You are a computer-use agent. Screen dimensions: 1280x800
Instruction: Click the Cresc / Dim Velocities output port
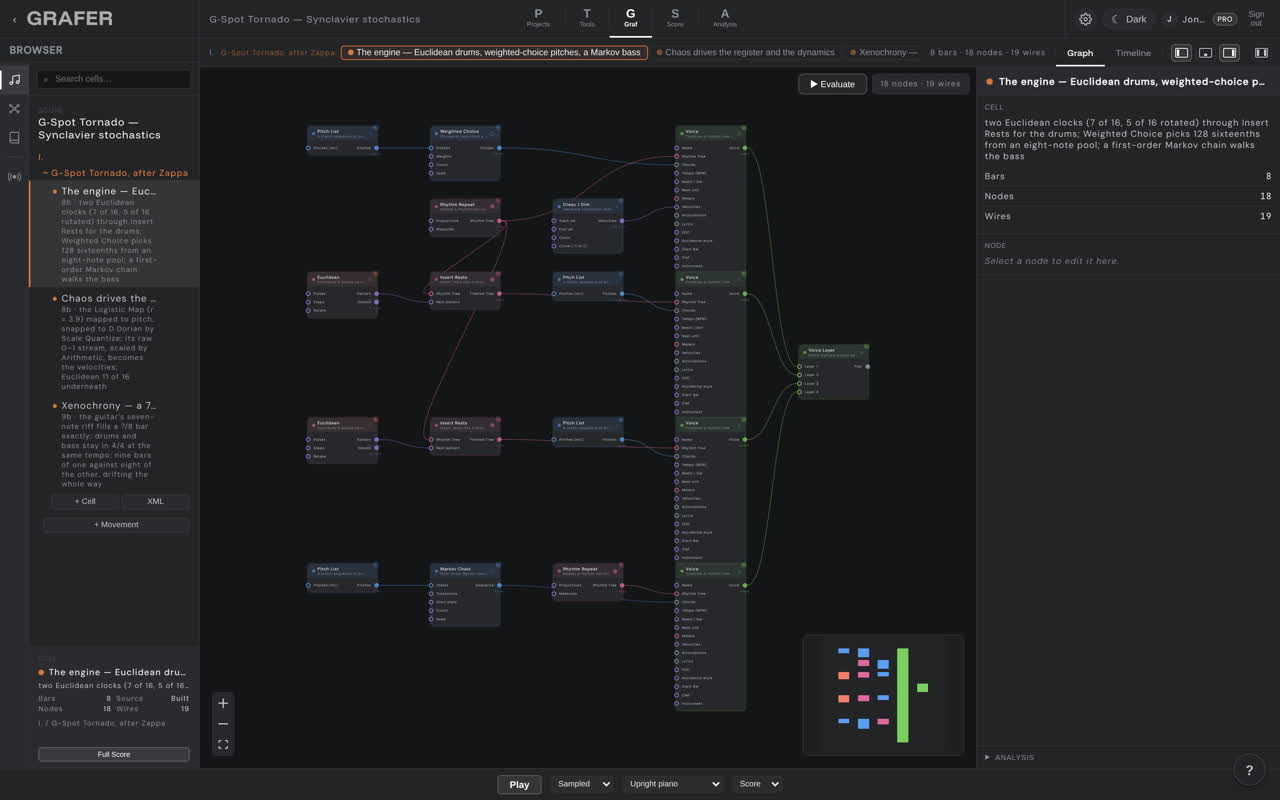pos(622,221)
